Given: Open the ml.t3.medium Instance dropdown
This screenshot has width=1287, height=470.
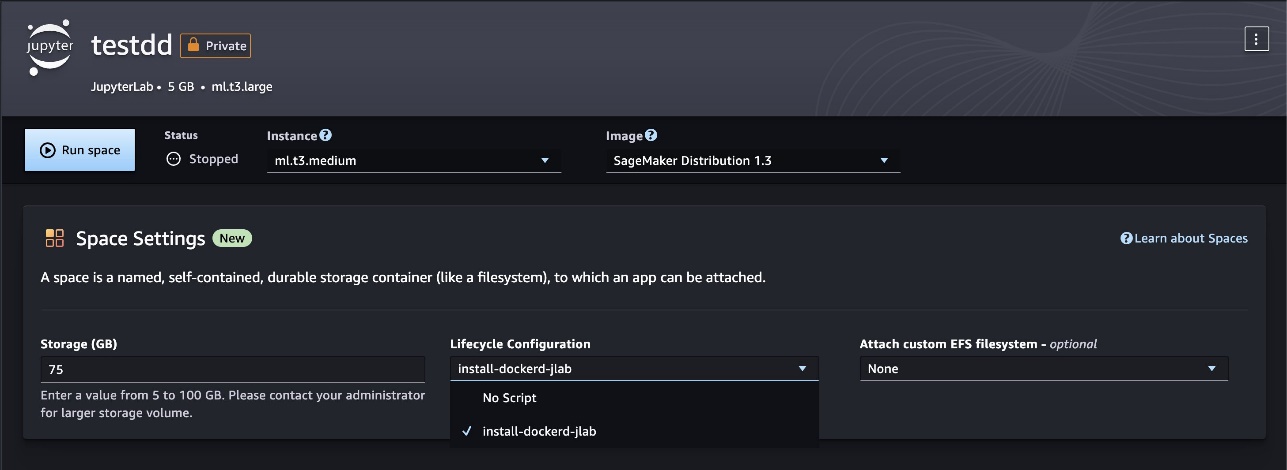Looking at the screenshot, I should point(413,160).
